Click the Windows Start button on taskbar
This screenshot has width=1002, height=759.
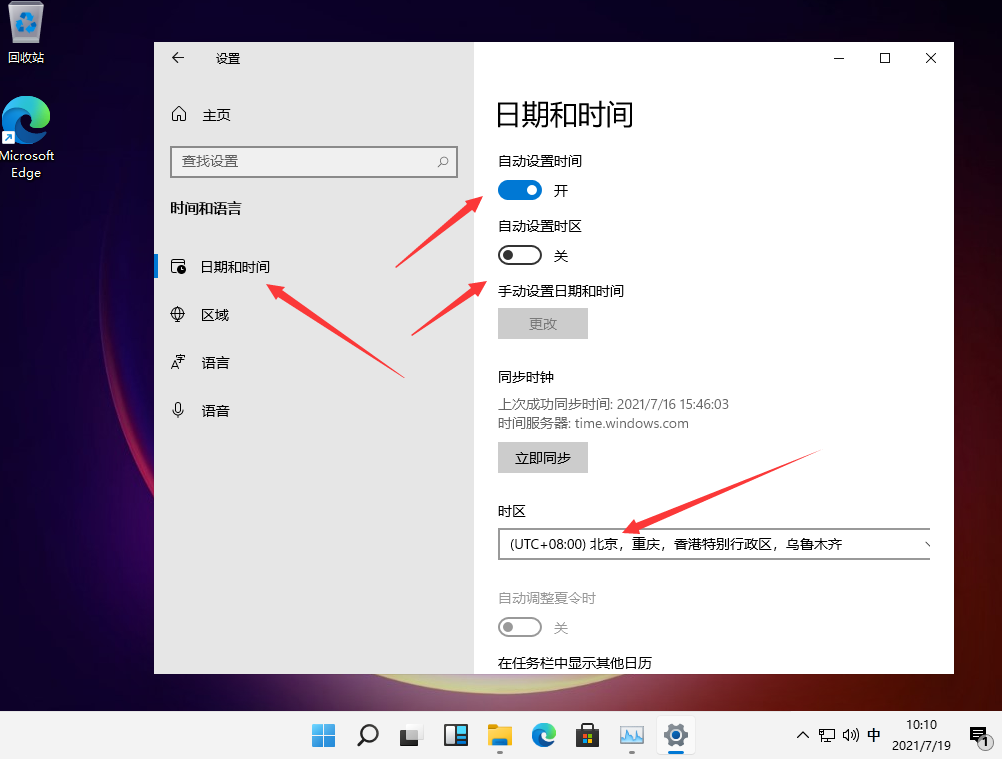tap(323, 735)
